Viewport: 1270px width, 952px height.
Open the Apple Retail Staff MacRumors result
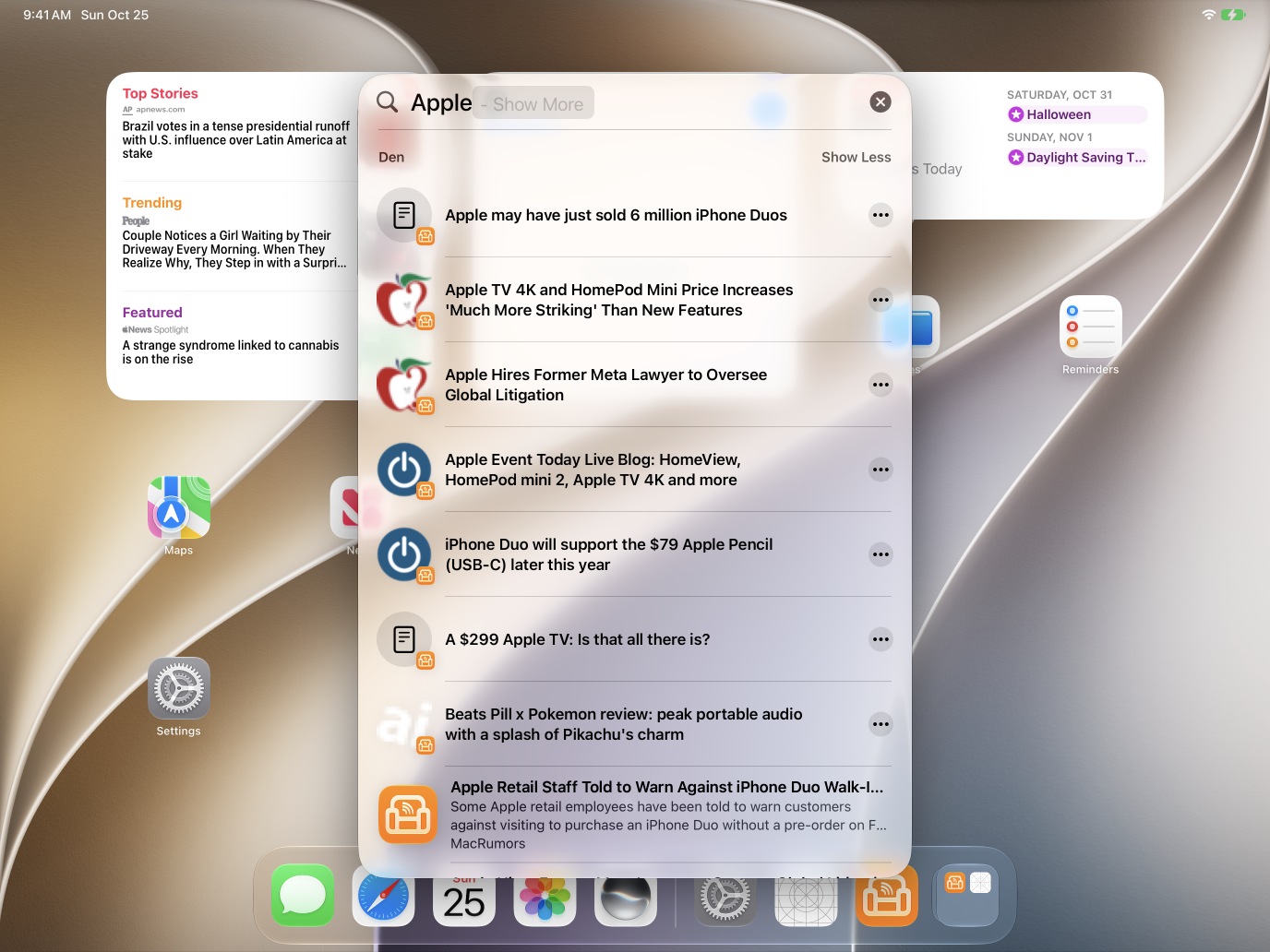pos(635,815)
